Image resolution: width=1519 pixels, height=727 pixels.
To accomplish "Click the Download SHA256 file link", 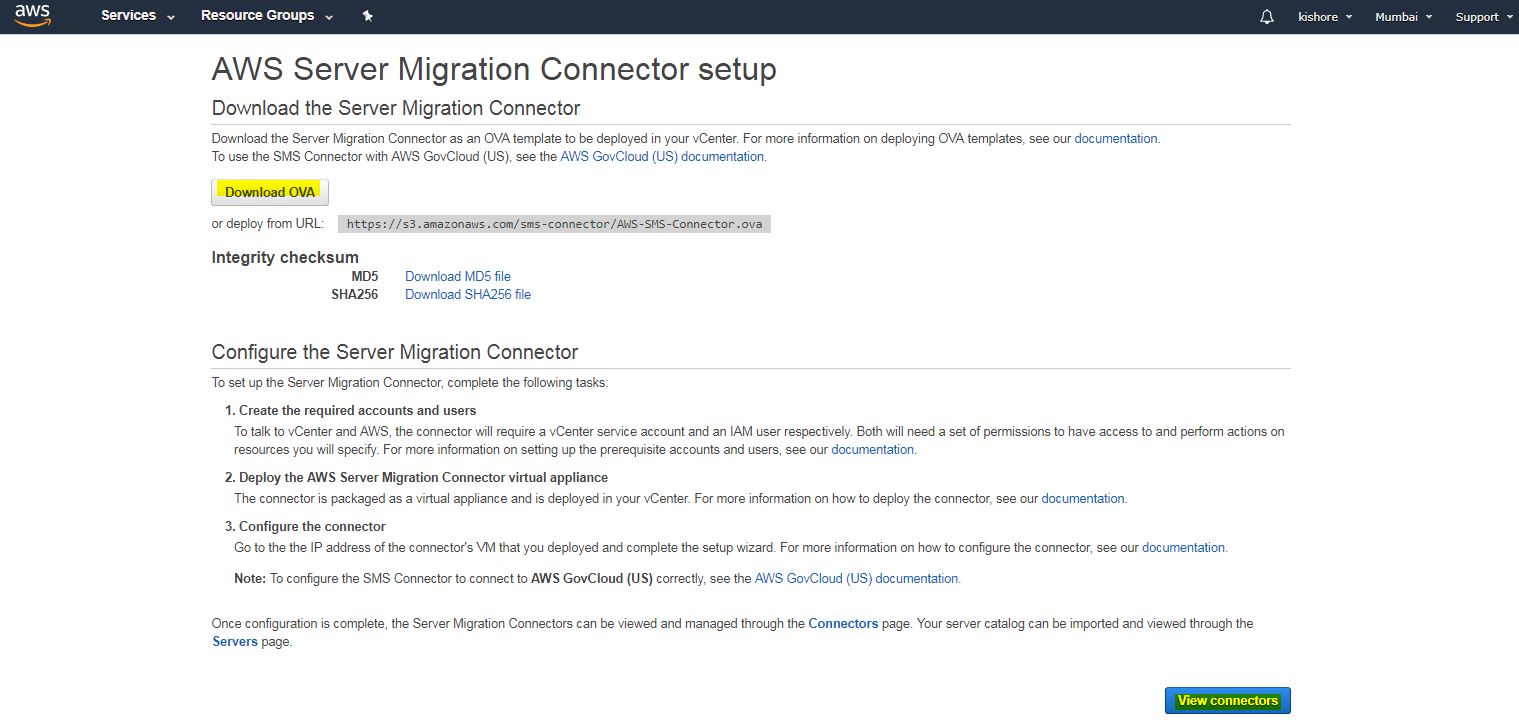I will tap(467, 294).
